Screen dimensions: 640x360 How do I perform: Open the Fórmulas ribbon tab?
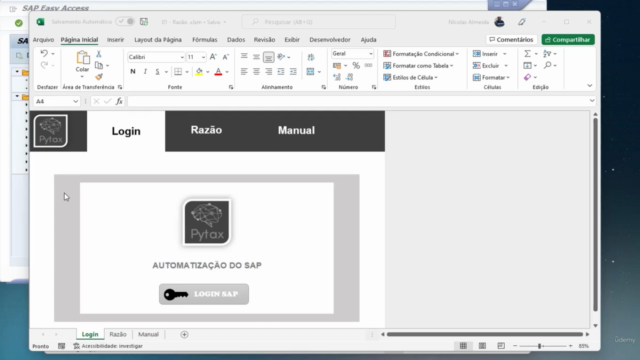[204, 40]
